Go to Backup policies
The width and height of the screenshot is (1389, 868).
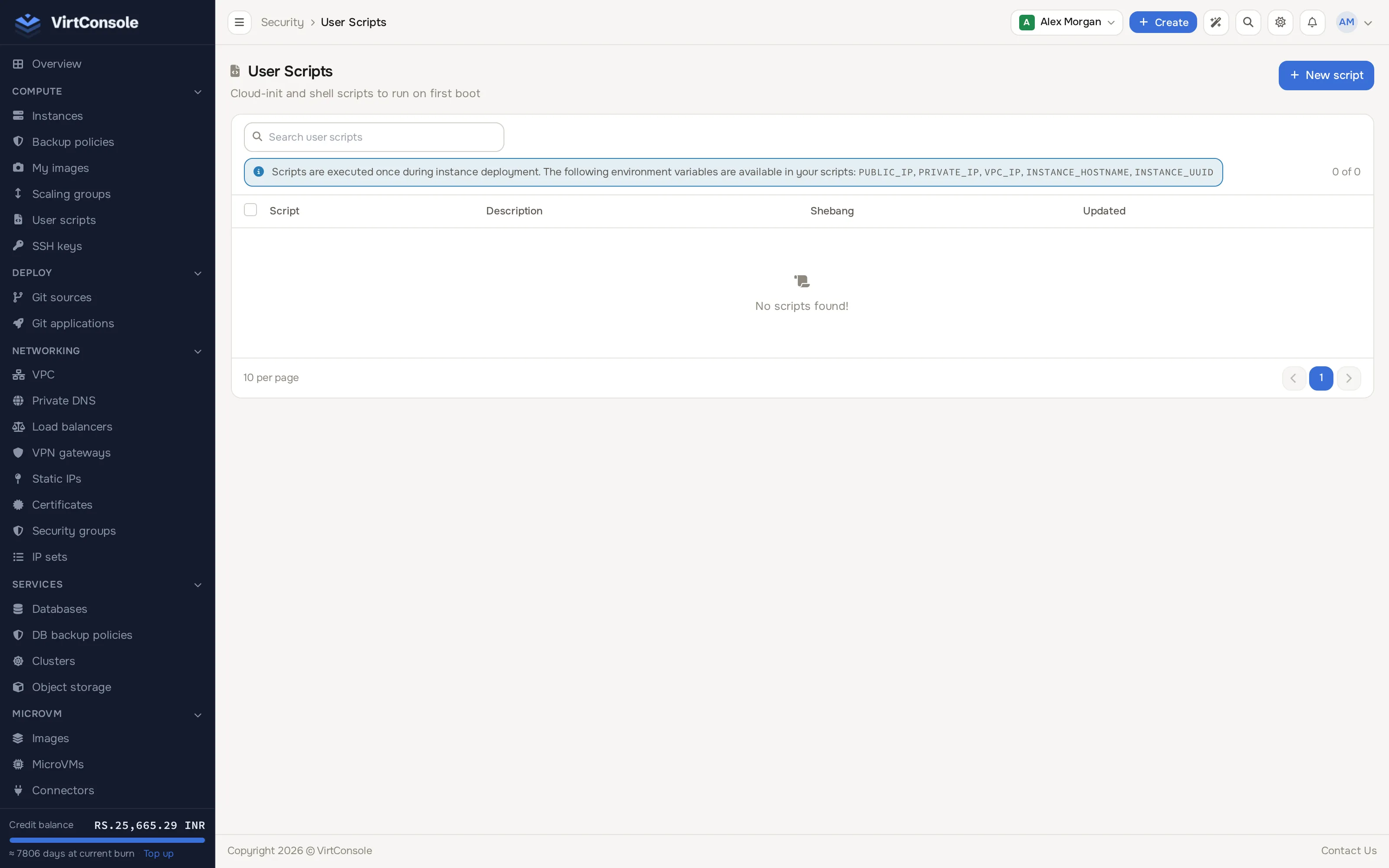(107, 142)
